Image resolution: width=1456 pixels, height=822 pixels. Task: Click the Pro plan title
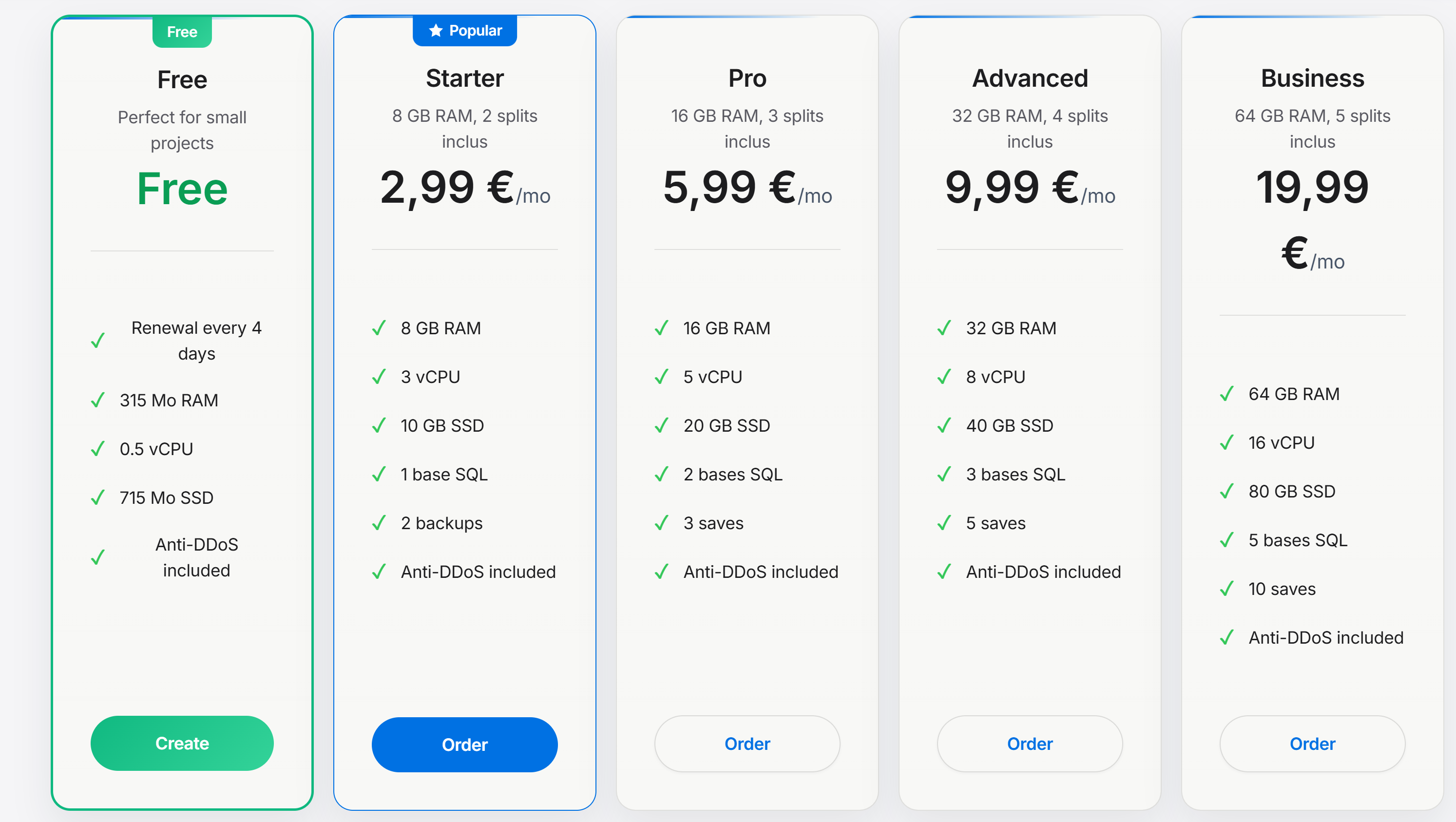tap(747, 78)
